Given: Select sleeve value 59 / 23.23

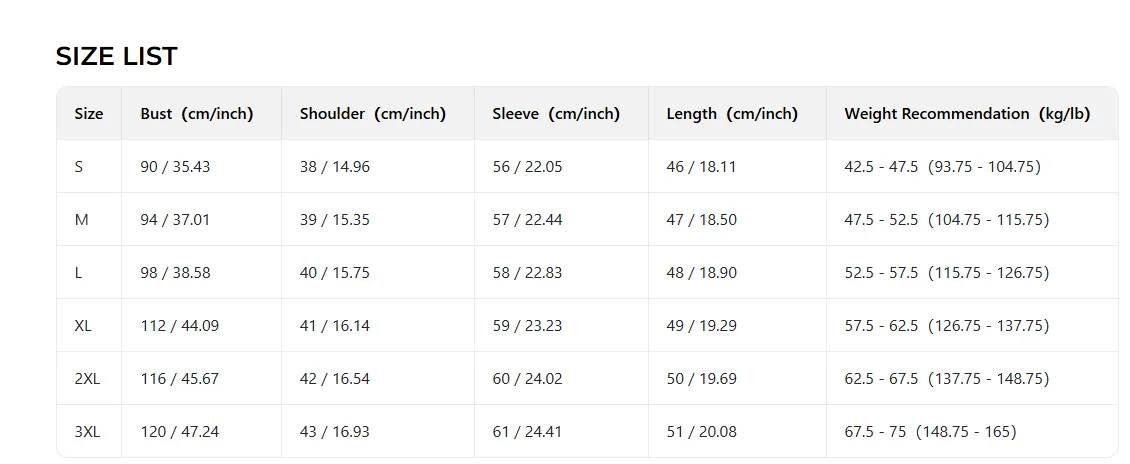Looking at the screenshot, I should click(x=527, y=326).
